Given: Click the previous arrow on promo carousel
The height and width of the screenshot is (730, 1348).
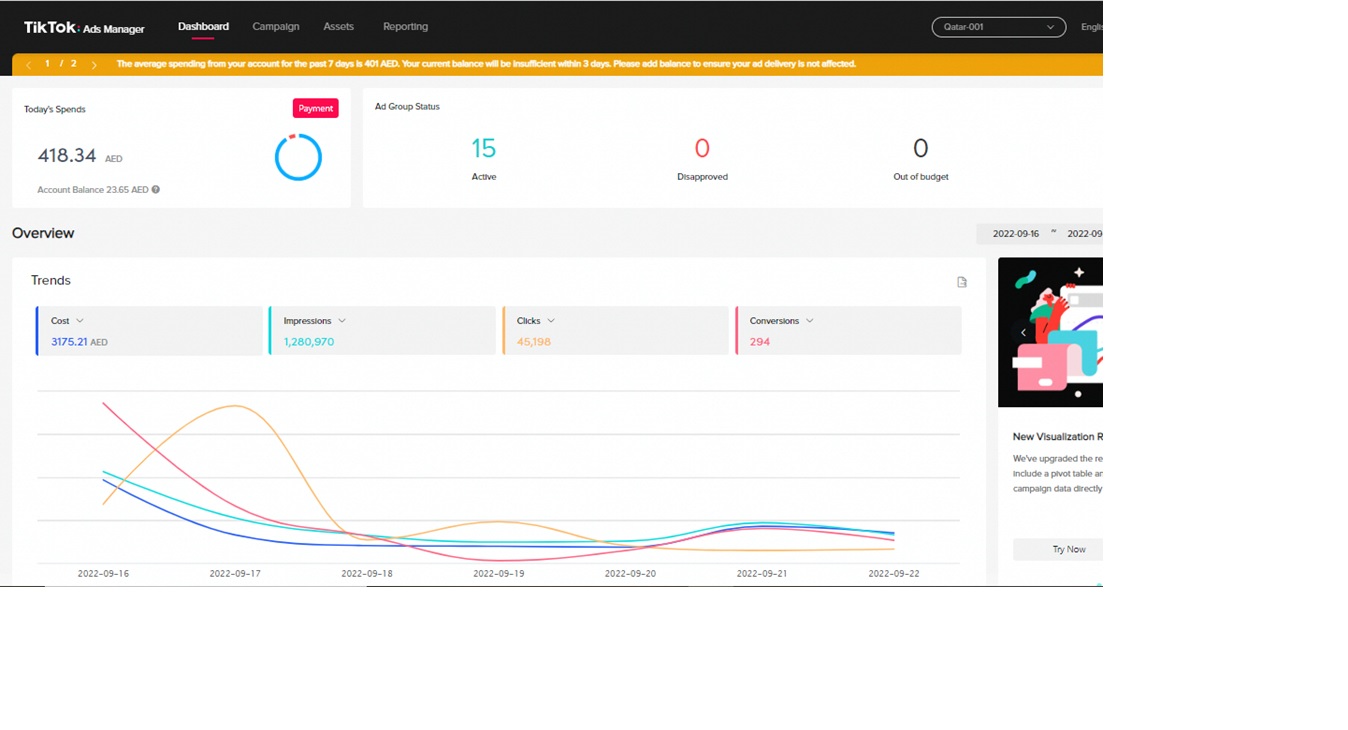Looking at the screenshot, I should (1023, 332).
